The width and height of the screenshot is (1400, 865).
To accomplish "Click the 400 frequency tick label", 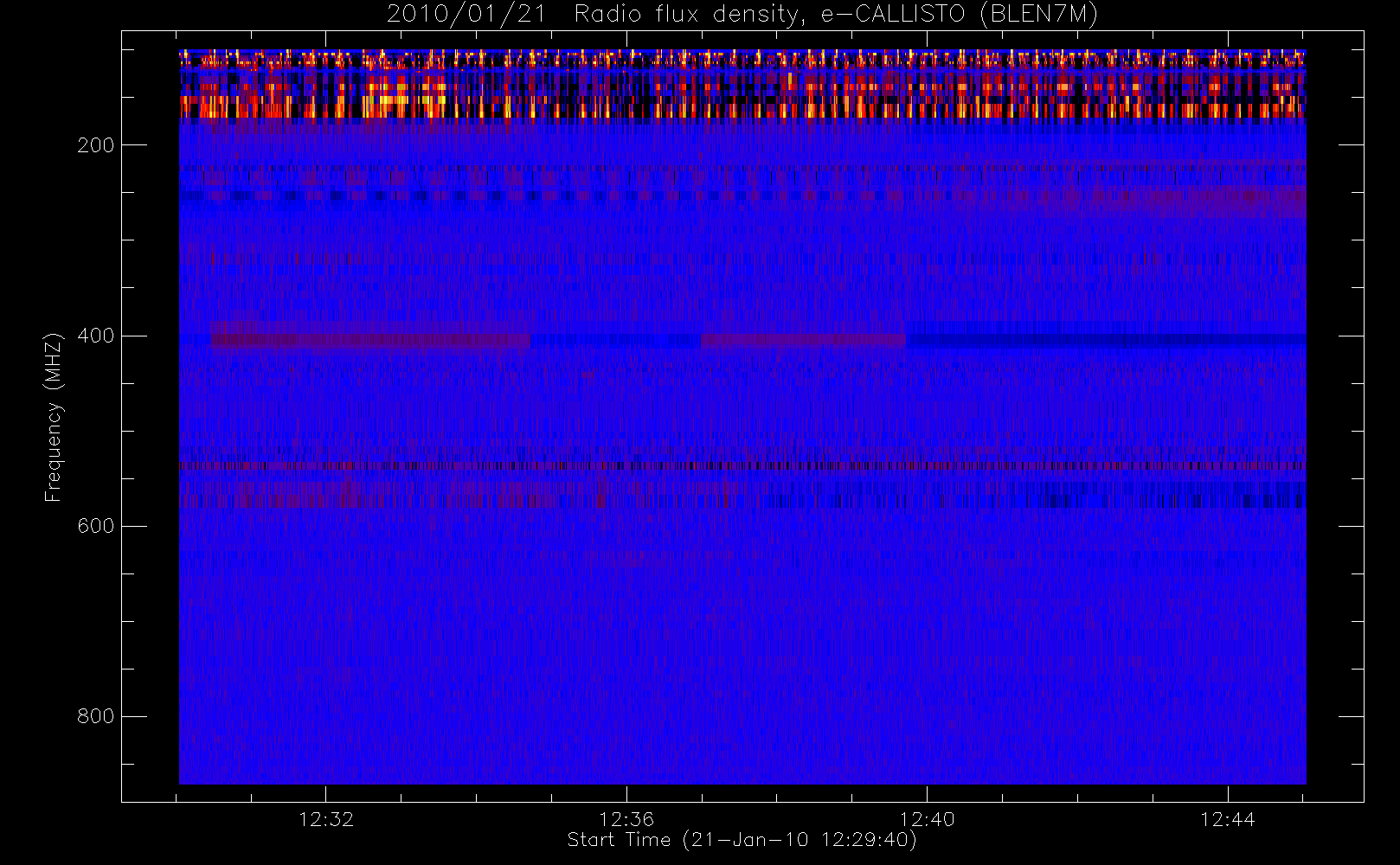I will tap(96, 336).
